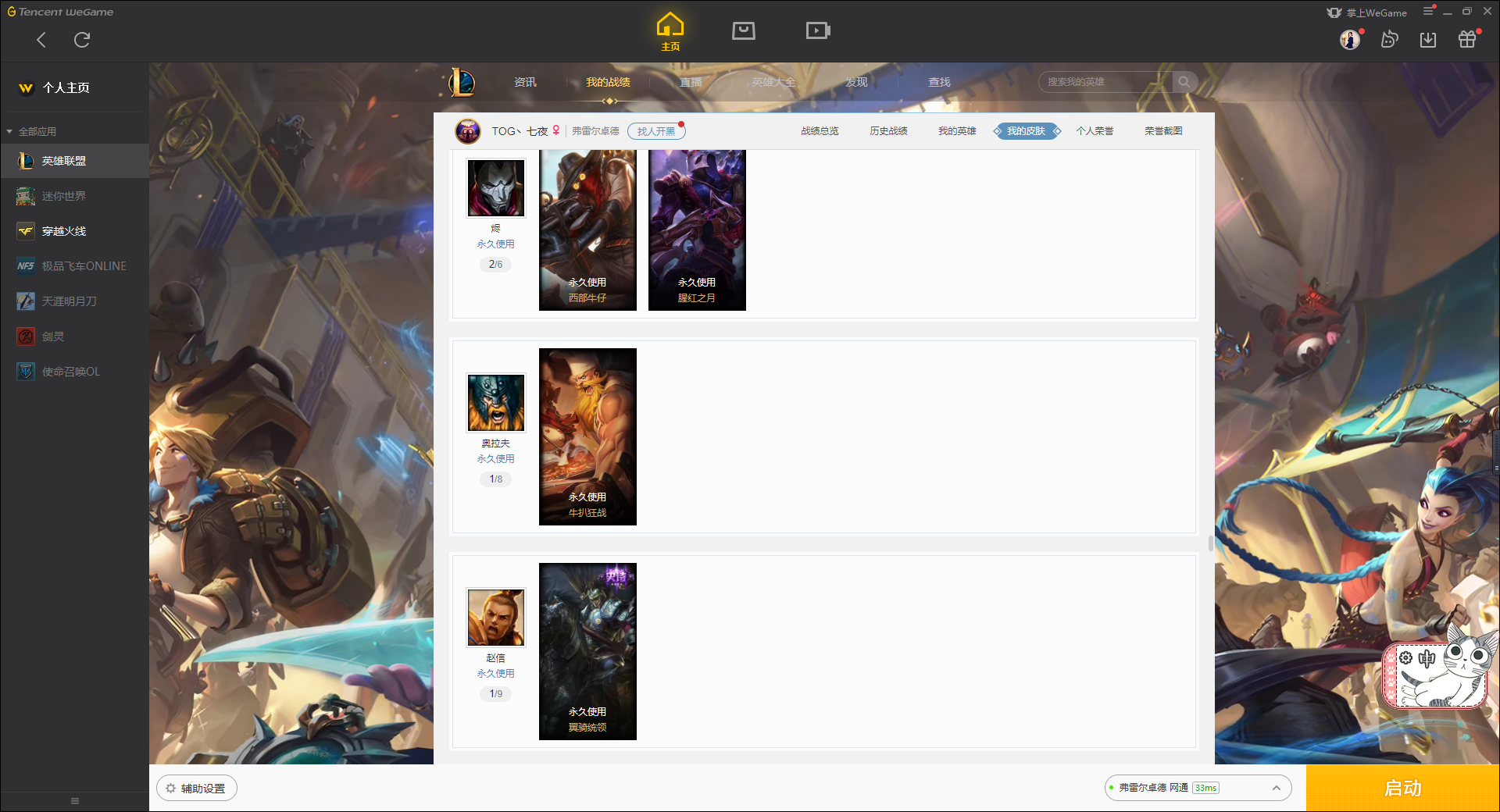Select 极品飞车ONLINE in the game list

click(x=74, y=266)
